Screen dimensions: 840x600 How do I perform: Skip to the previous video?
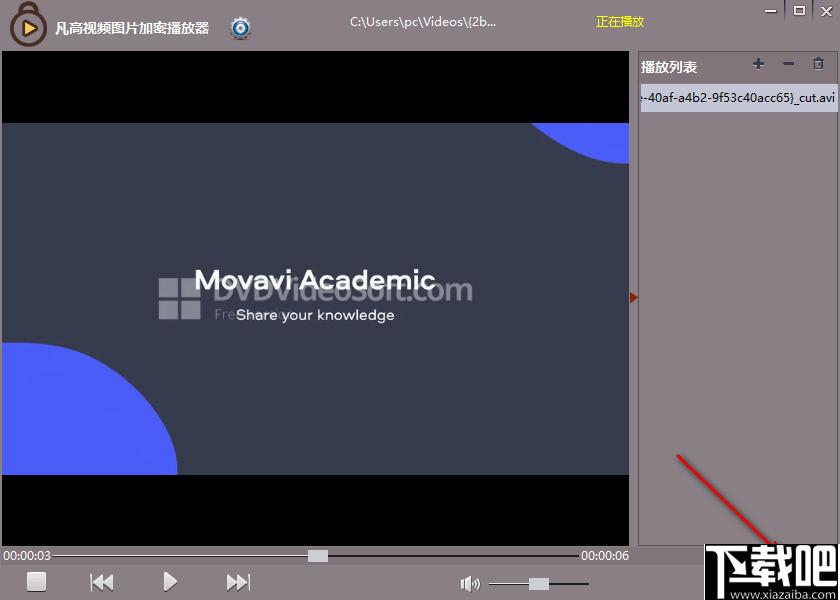(x=102, y=582)
